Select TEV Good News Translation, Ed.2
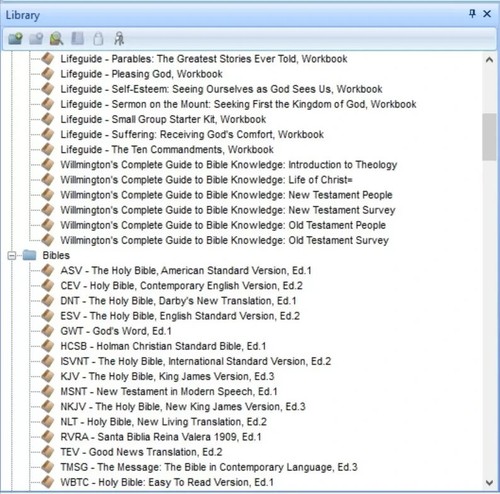The width and height of the screenshot is (500, 494). point(141,452)
